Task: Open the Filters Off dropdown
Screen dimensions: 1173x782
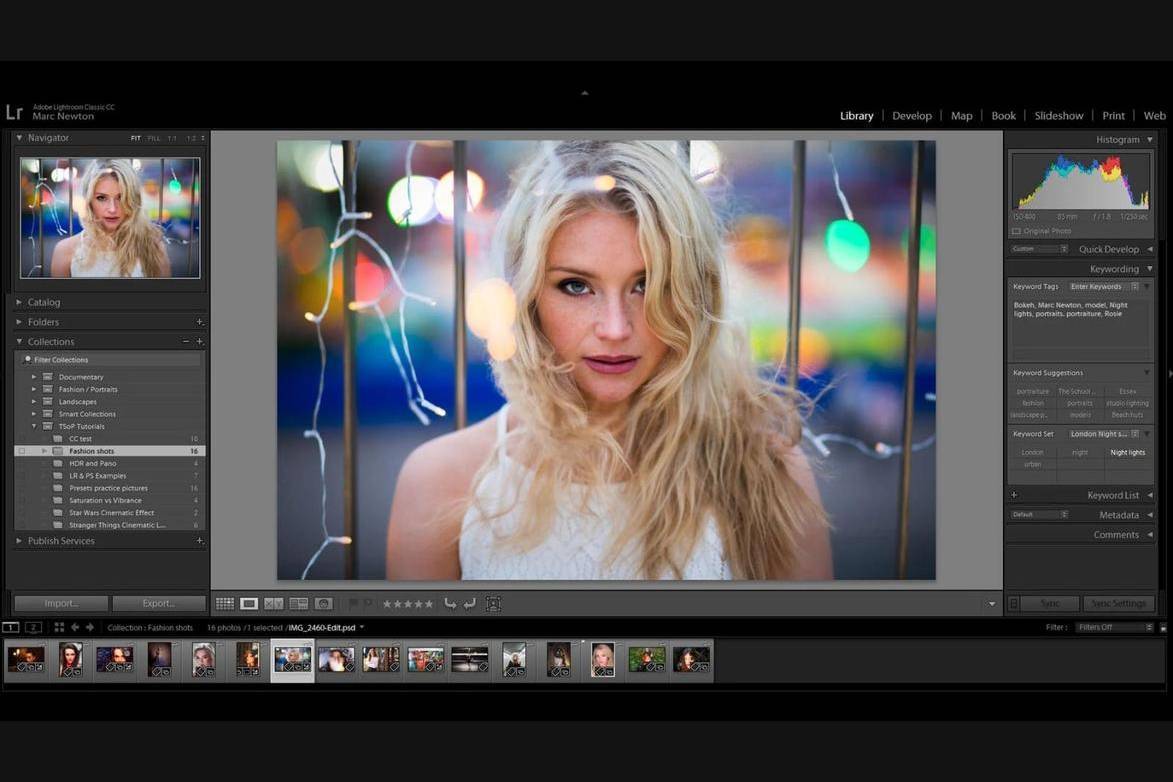Action: pos(1115,627)
